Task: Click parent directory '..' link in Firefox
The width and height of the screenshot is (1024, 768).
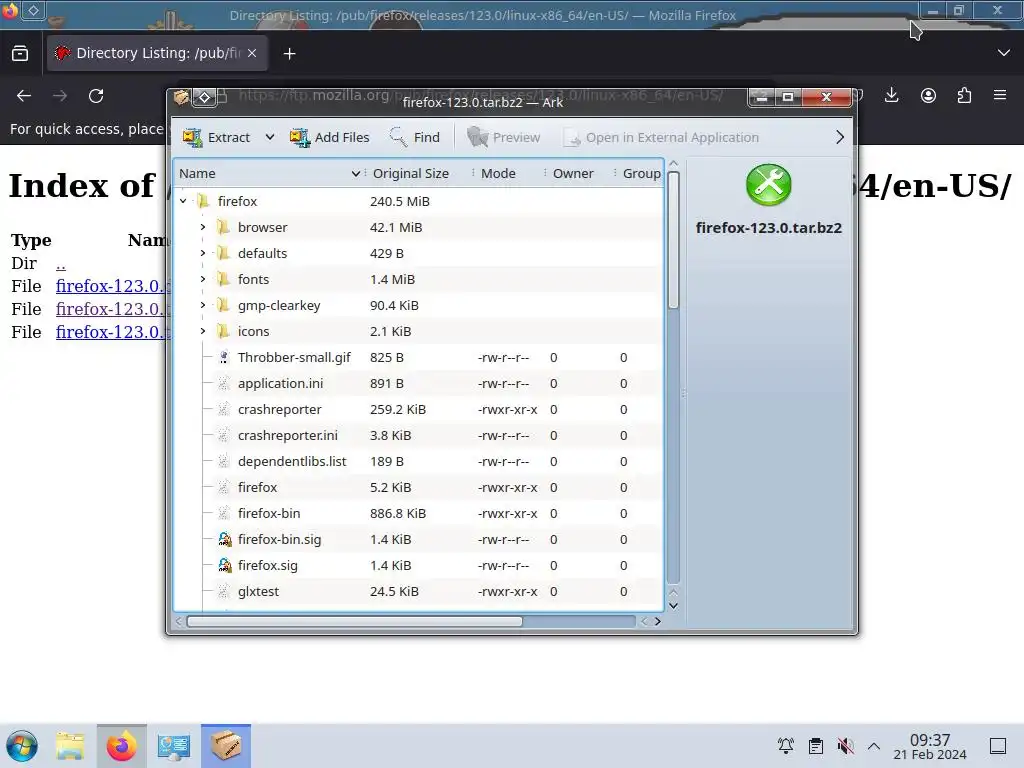Action: (x=61, y=264)
